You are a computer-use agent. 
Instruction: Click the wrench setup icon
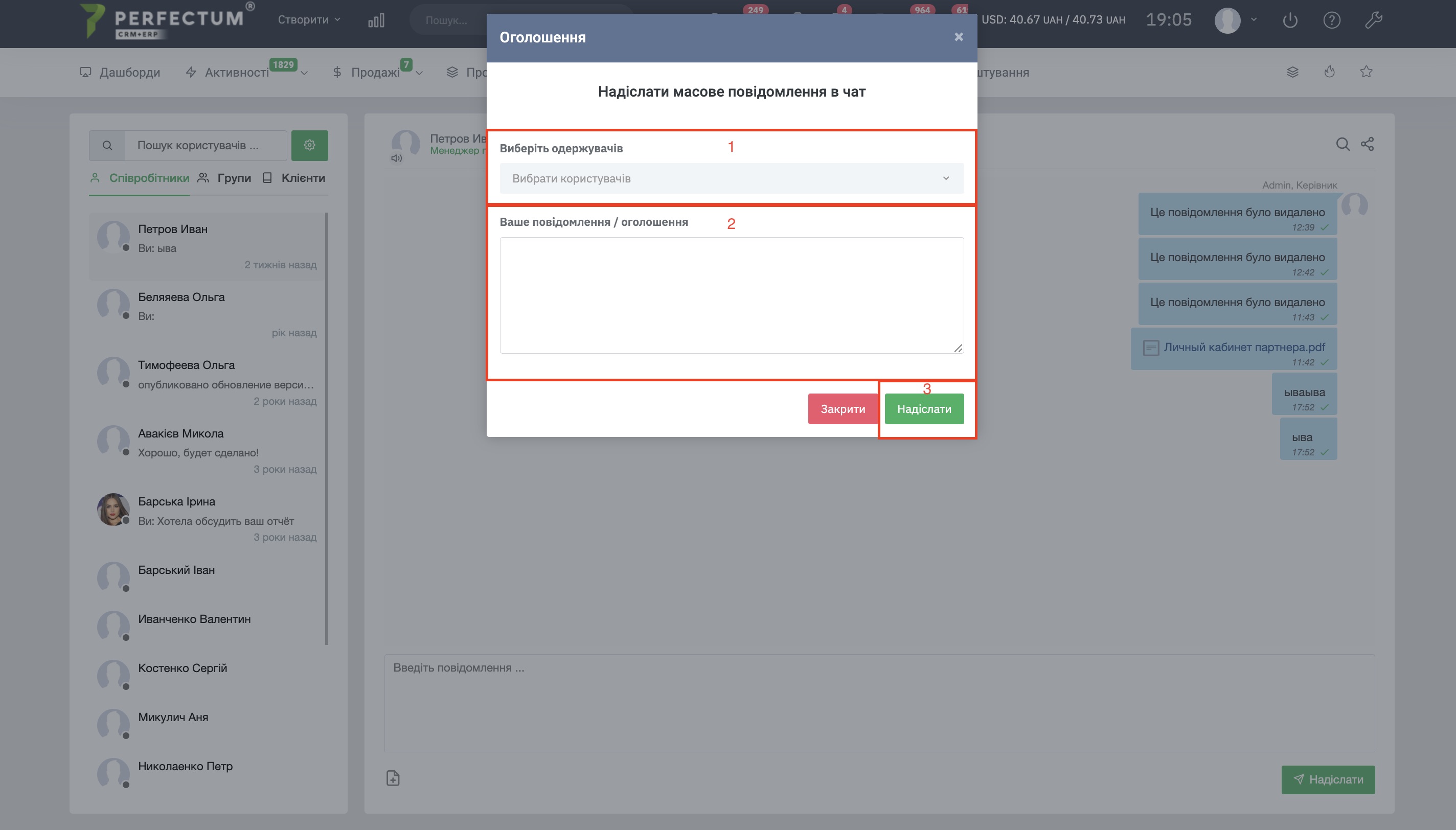coord(1373,20)
